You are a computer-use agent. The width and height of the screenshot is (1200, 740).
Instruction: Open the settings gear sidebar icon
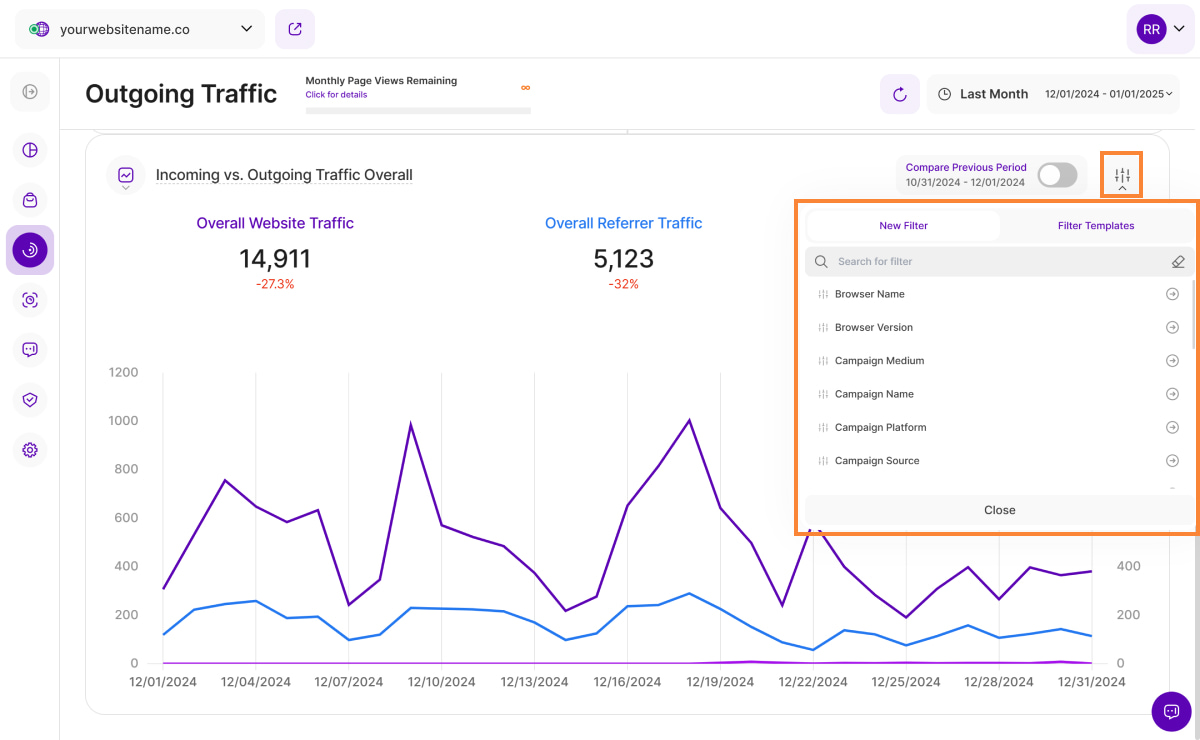coord(30,450)
